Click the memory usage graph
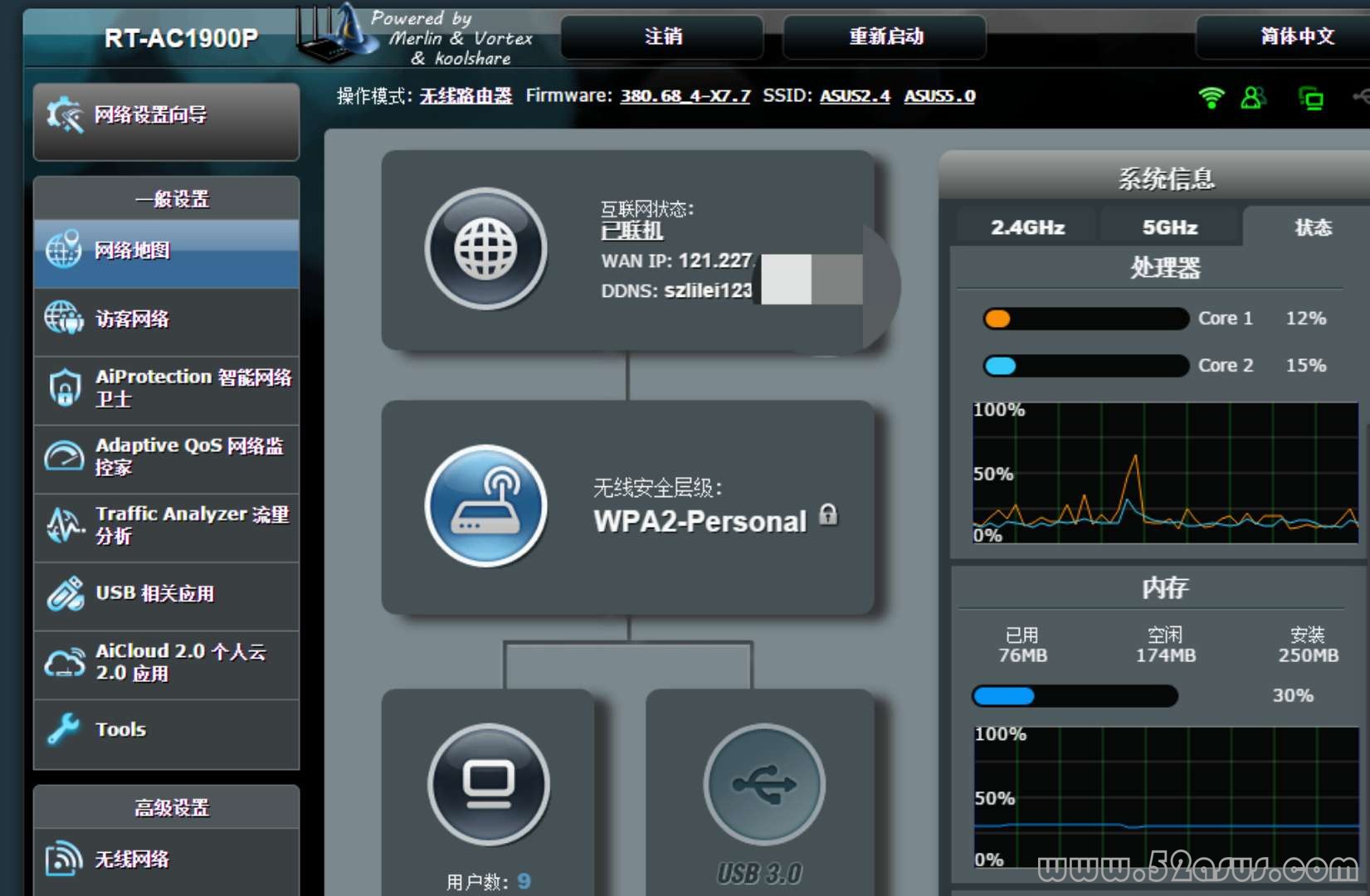Screen dimensions: 1370x896 (x=1166, y=797)
